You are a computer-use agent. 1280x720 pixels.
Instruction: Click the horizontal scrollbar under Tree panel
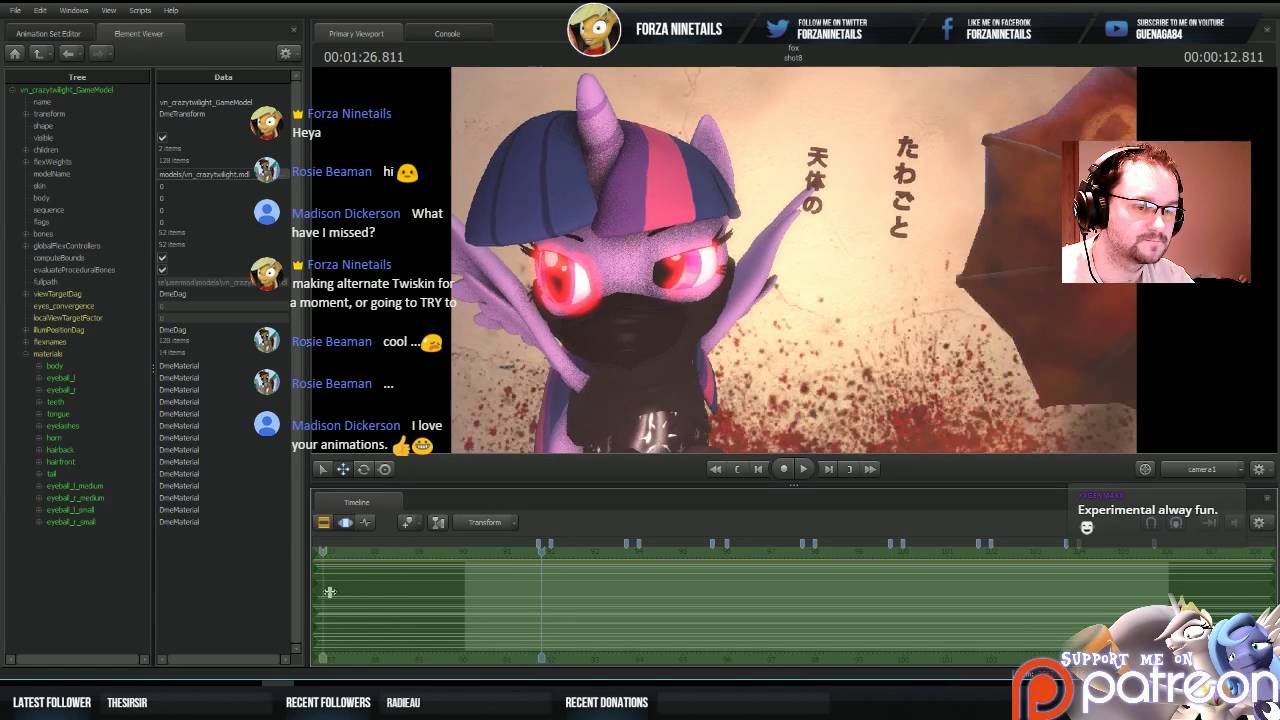pos(78,659)
